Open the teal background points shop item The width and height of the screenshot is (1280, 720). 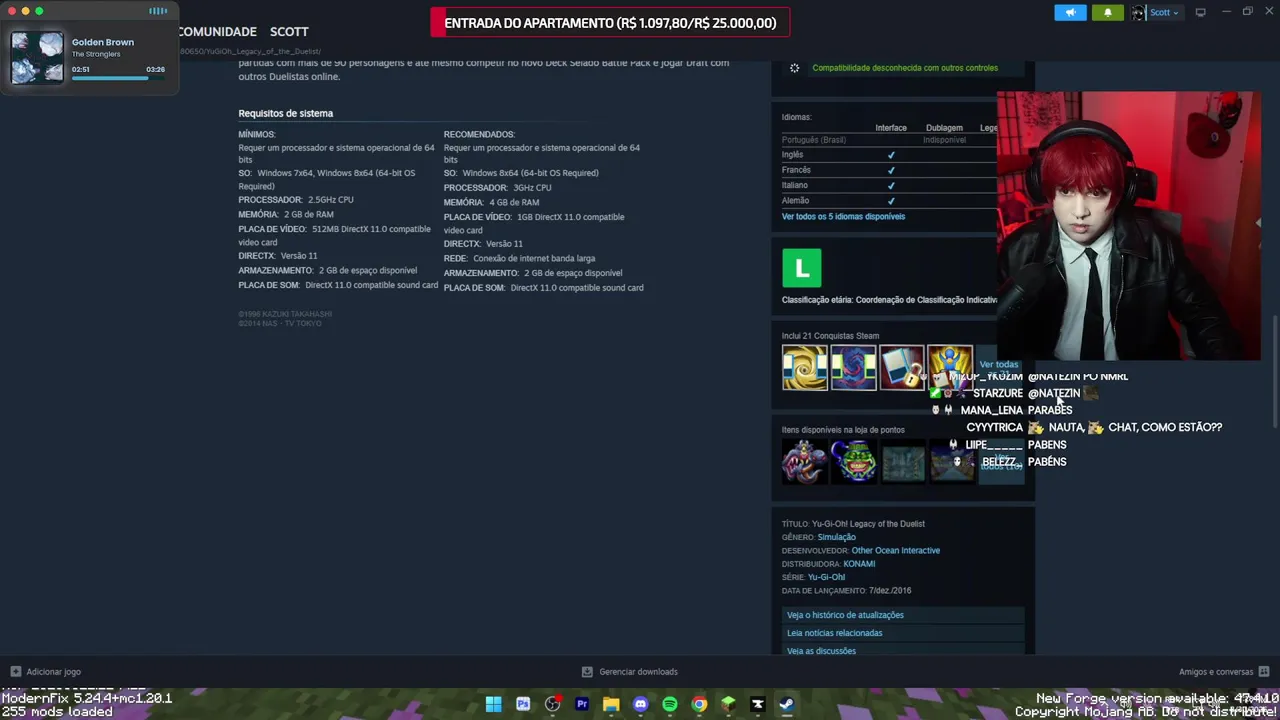[x=902, y=461]
